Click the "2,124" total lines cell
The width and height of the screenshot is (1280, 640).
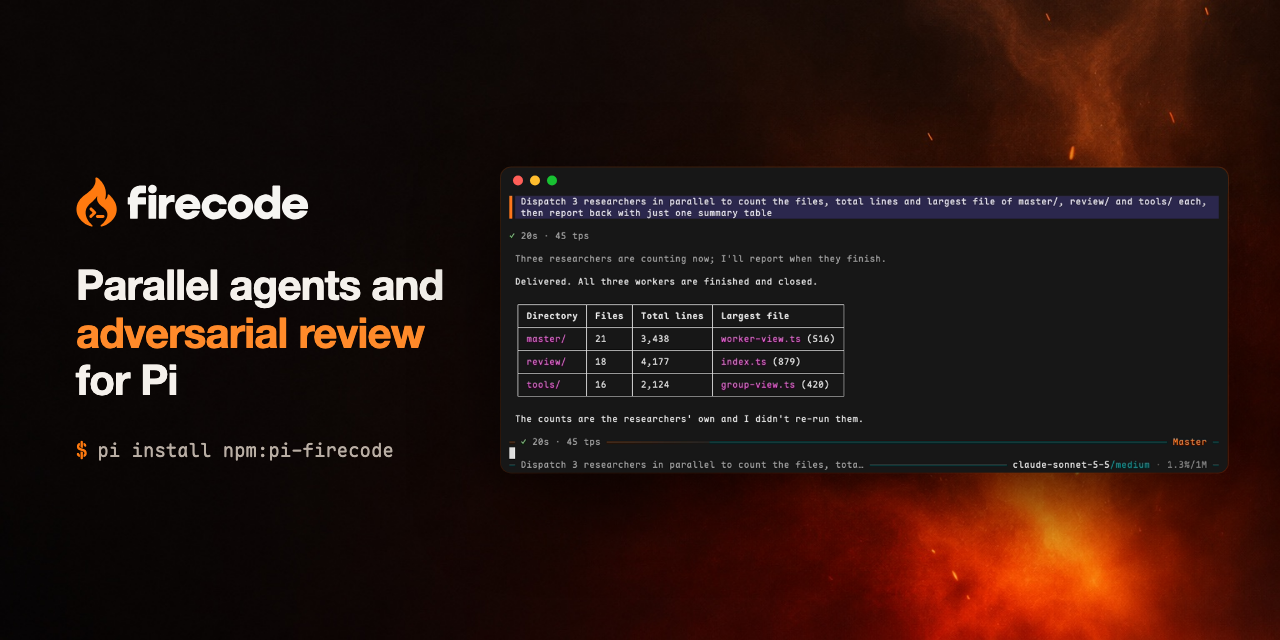click(672, 385)
